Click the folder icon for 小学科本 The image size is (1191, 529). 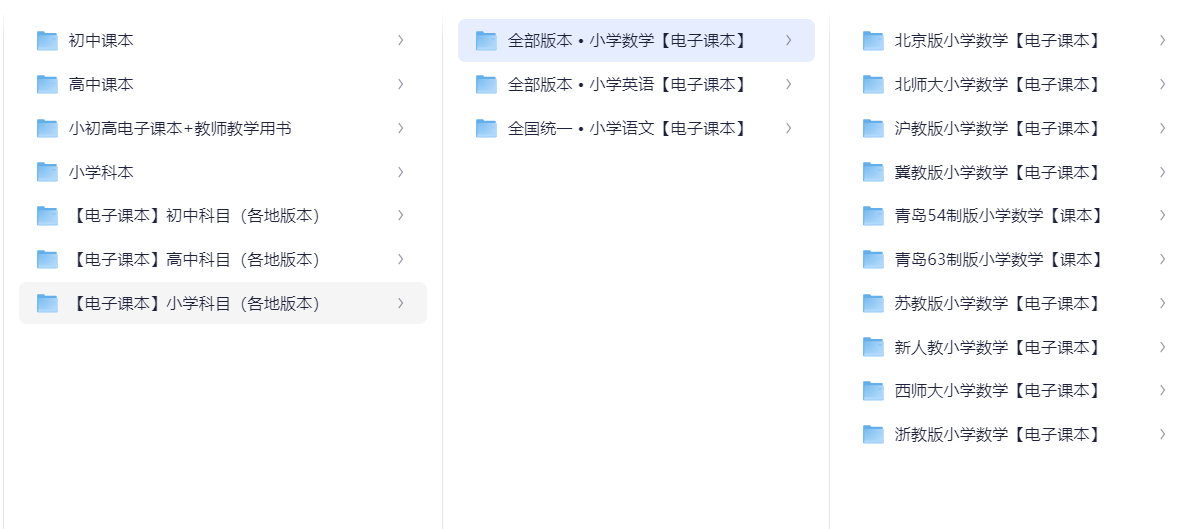coord(47,172)
